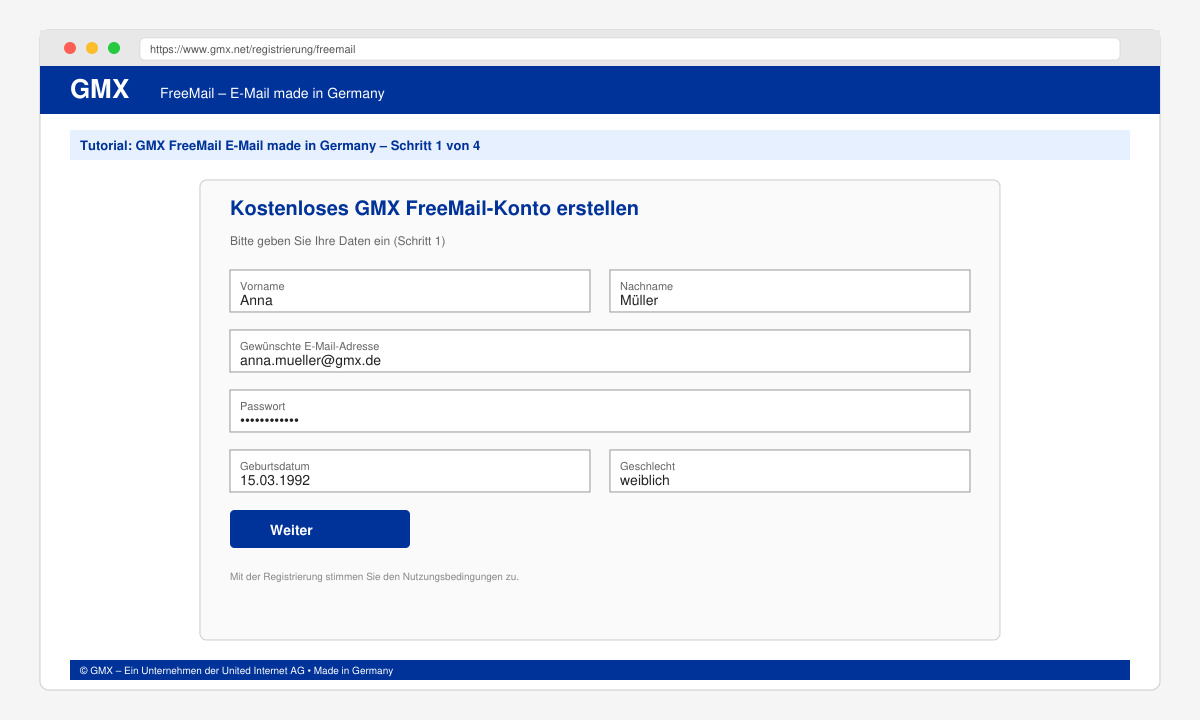The height and width of the screenshot is (720, 1200).
Task: Click the GMX logo in the header
Action: (100, 90)
